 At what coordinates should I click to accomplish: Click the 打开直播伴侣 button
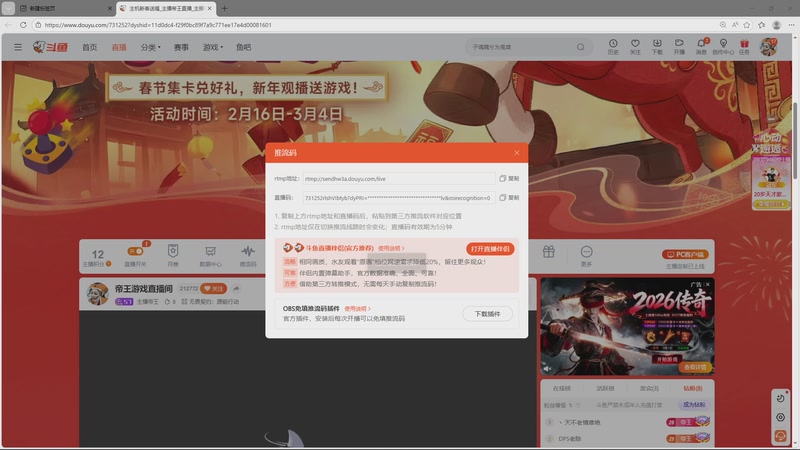tap(490, 249)
